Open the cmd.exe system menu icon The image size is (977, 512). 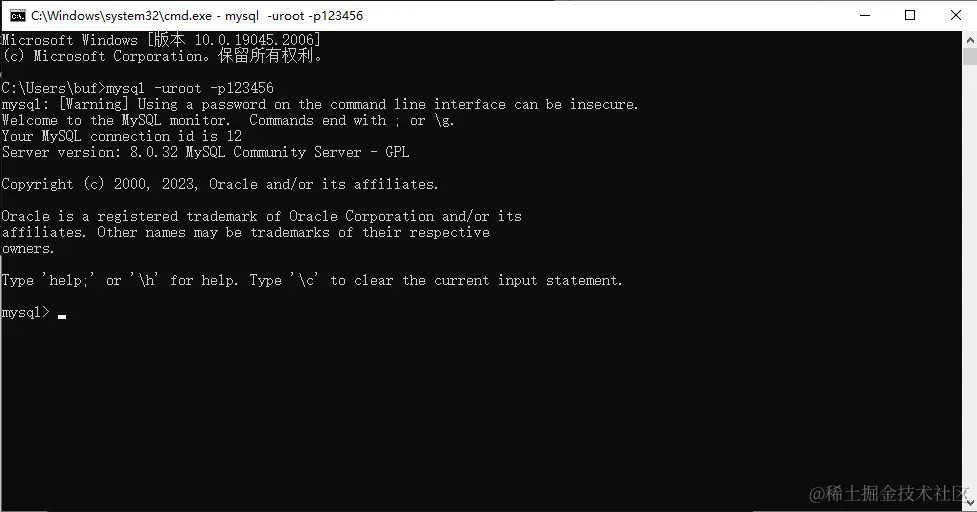pos(17,16)
